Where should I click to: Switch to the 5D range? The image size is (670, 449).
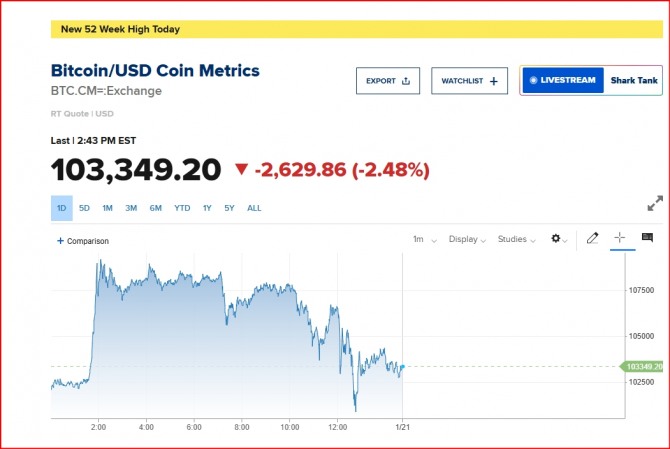[84, 208]
